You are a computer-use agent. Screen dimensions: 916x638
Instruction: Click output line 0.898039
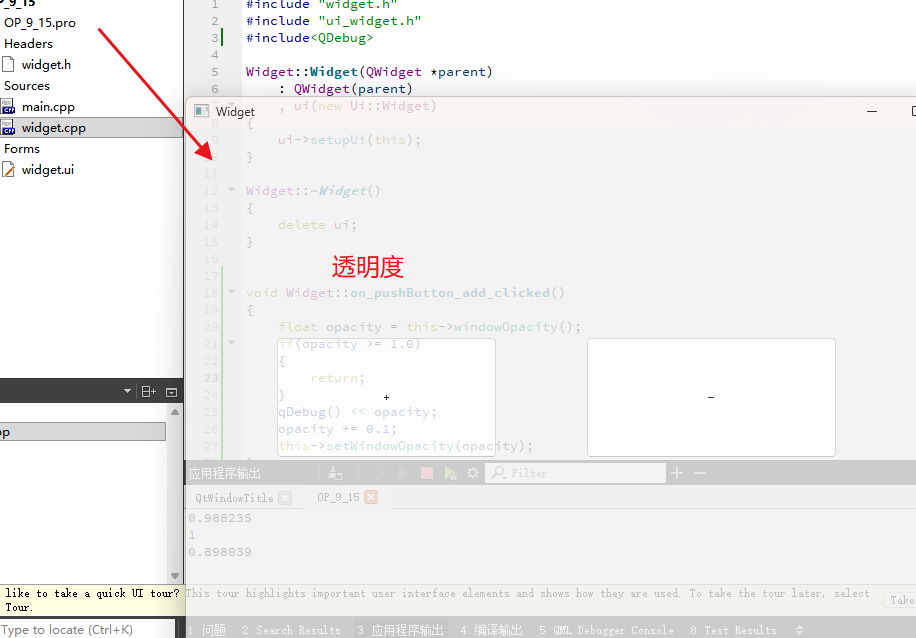coord(220,552)
